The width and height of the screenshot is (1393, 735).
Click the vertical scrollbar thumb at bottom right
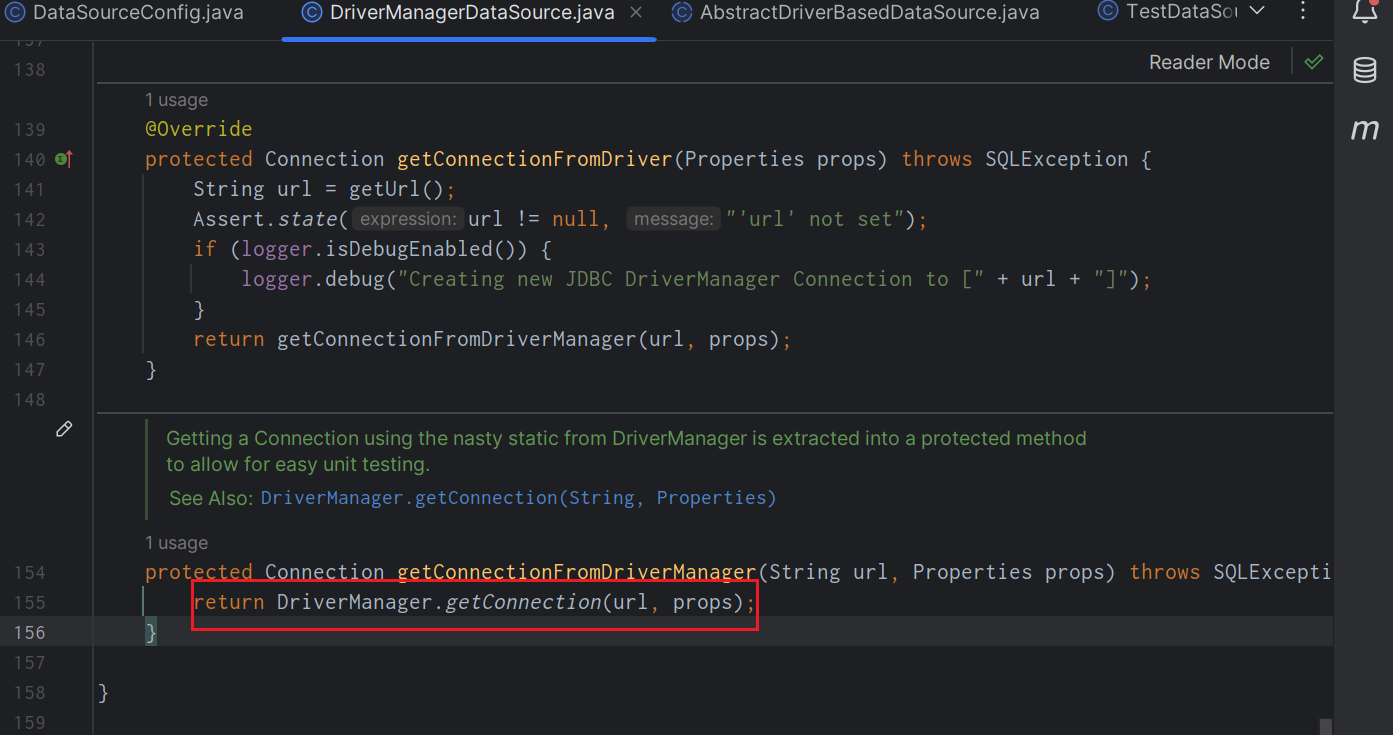click(x=1326, y=727)
